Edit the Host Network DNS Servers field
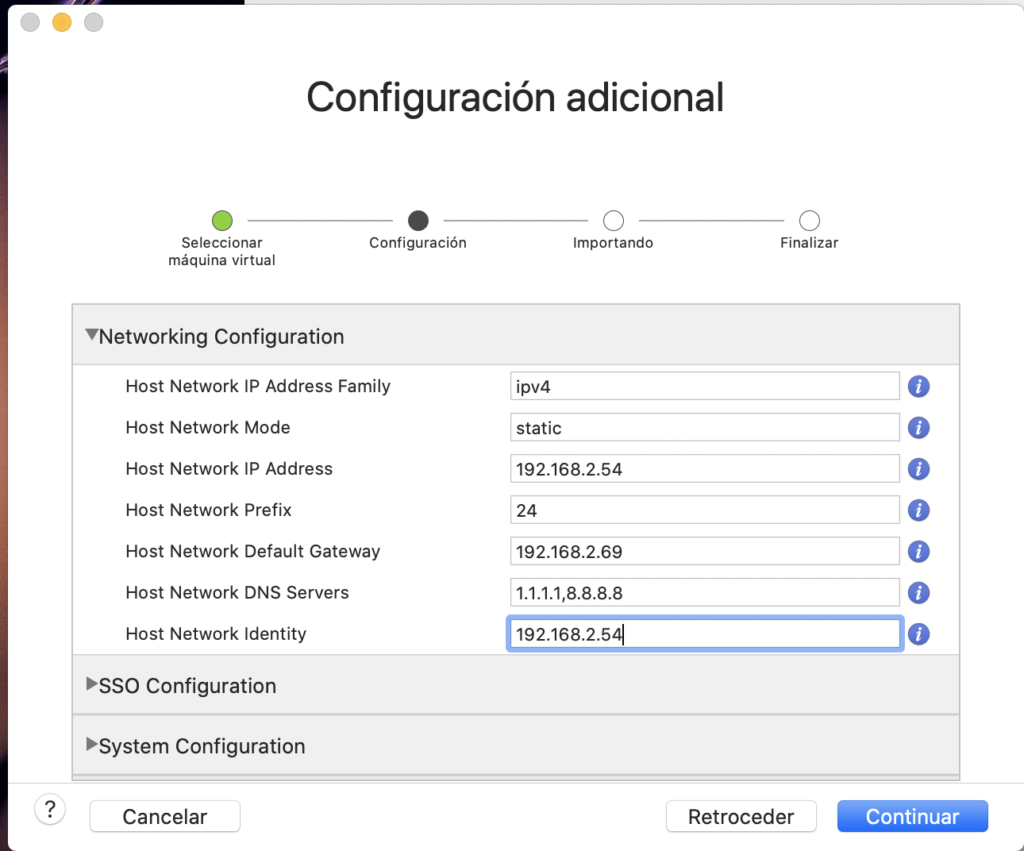The image size is (1024, 851). coord(704,593)
